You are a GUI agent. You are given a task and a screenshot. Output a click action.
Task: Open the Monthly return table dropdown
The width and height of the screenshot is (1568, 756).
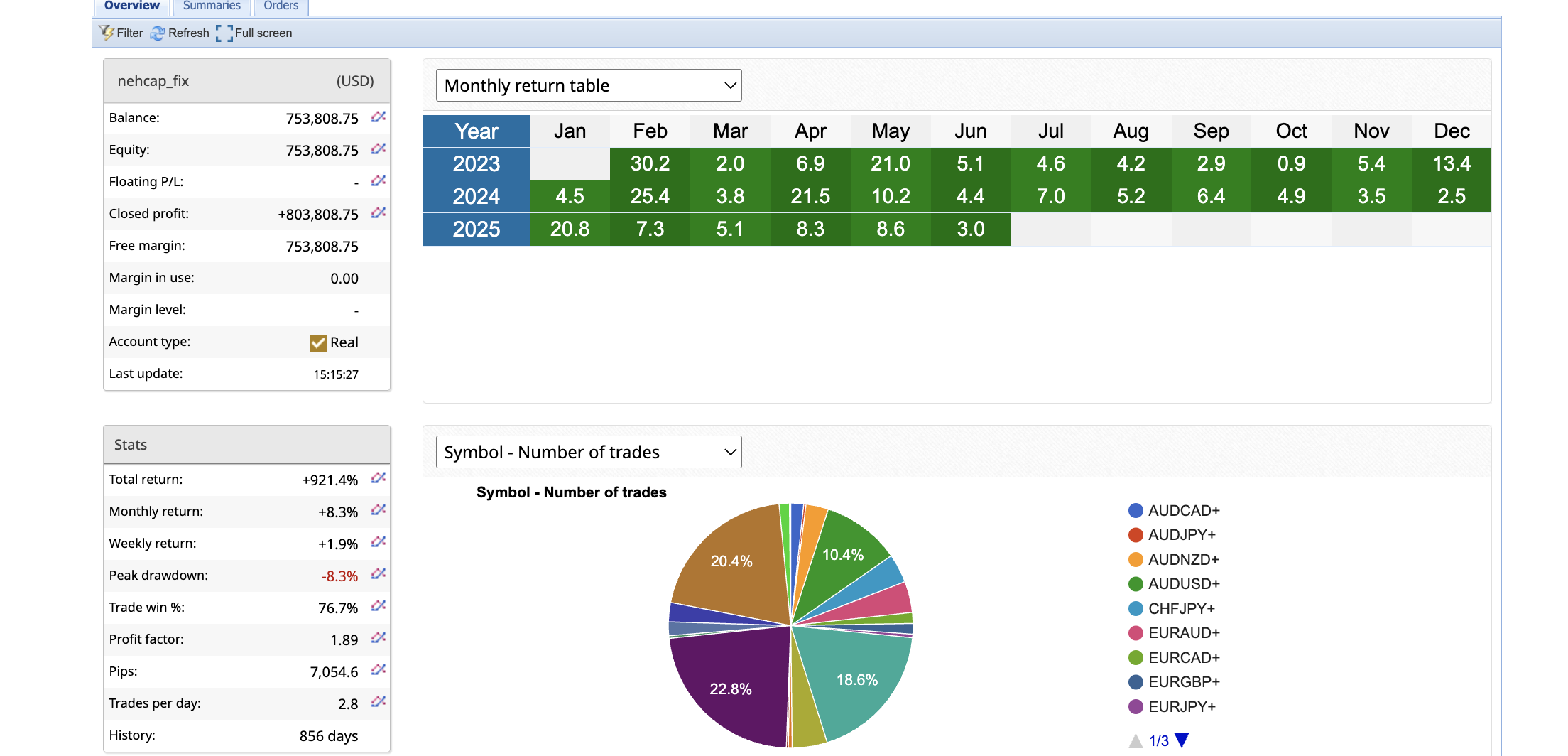coord(589,85)
